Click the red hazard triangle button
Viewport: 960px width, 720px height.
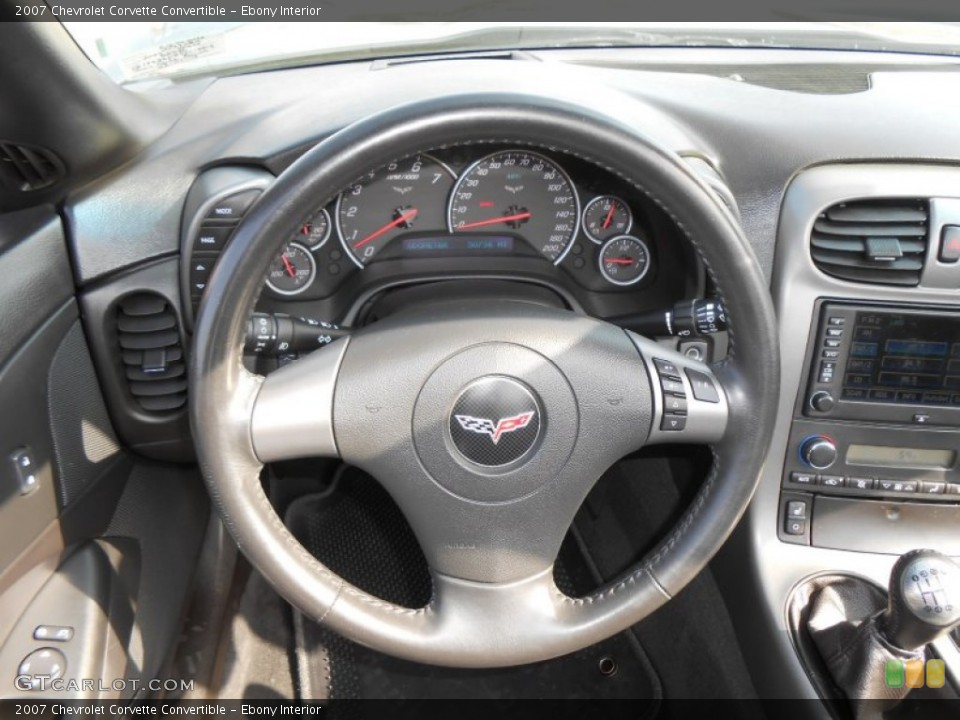[950, 244]
